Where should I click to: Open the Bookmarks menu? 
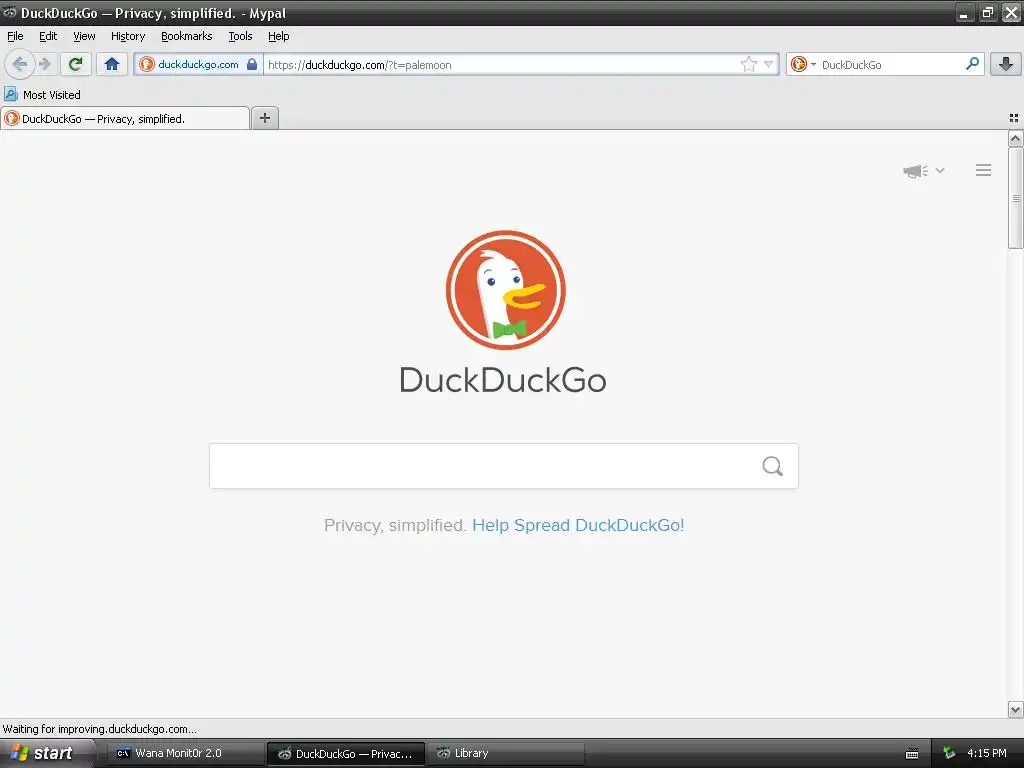click(187, 36)
